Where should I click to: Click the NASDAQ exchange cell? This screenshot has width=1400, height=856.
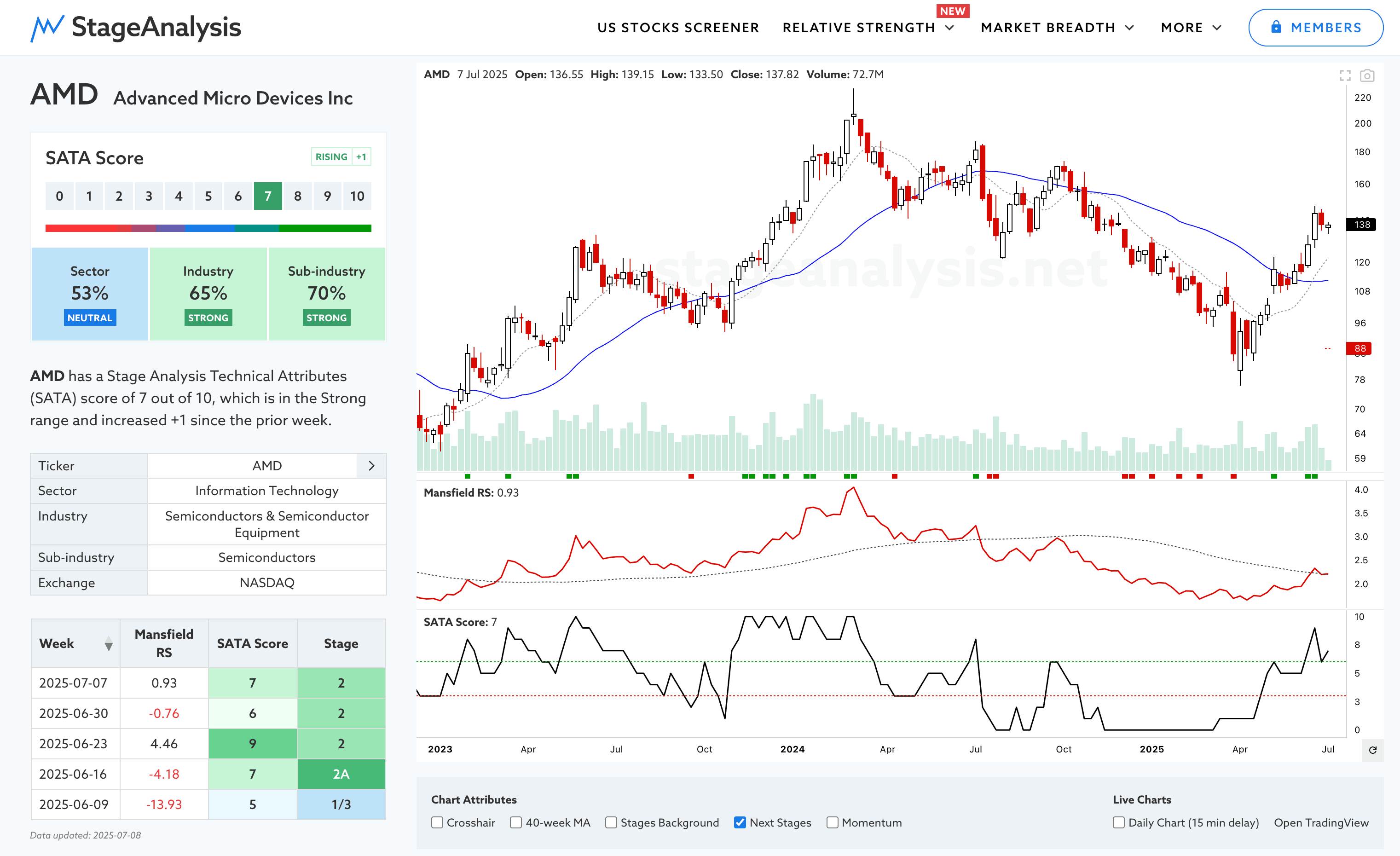(267, 583)
